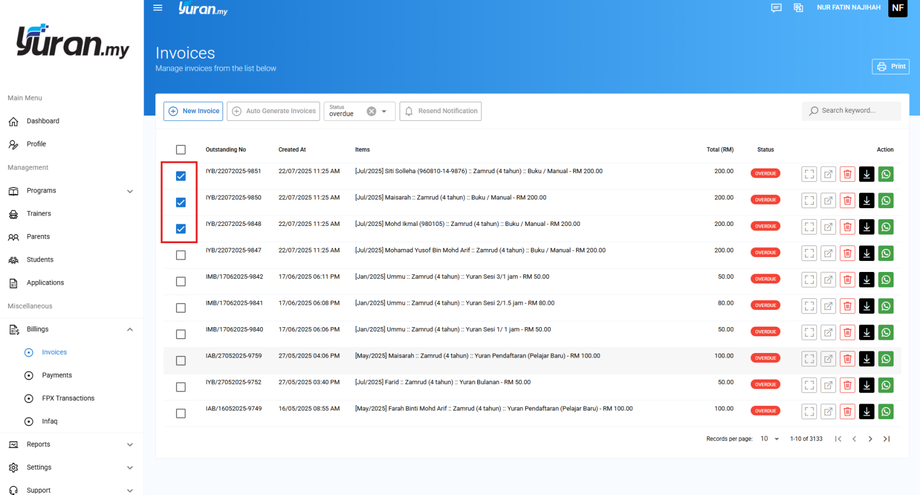Delete invoice IYB/22072025-9848 via trash icon

click(x=847, y=227)
